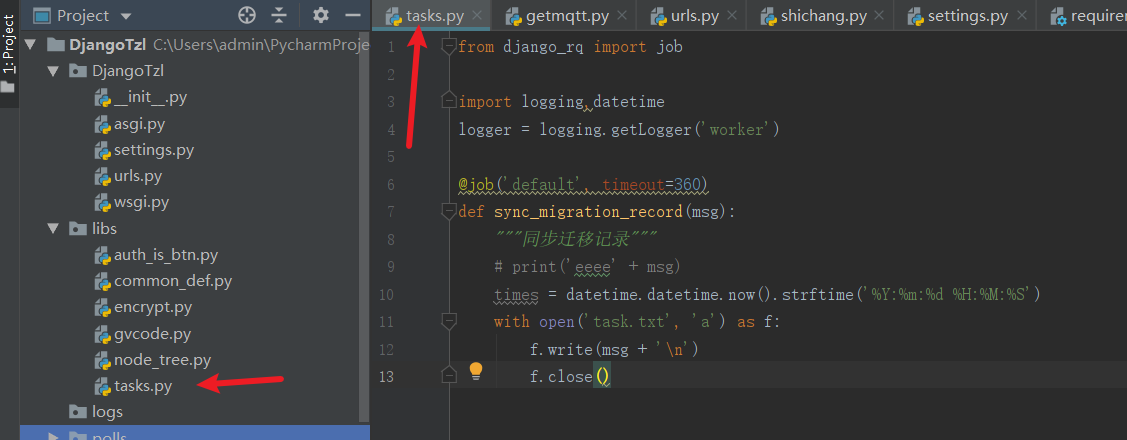This screenshot has width=1127, height=440.
Task: Select common_def.py in libs folder
Action: (x=172, y=281)
